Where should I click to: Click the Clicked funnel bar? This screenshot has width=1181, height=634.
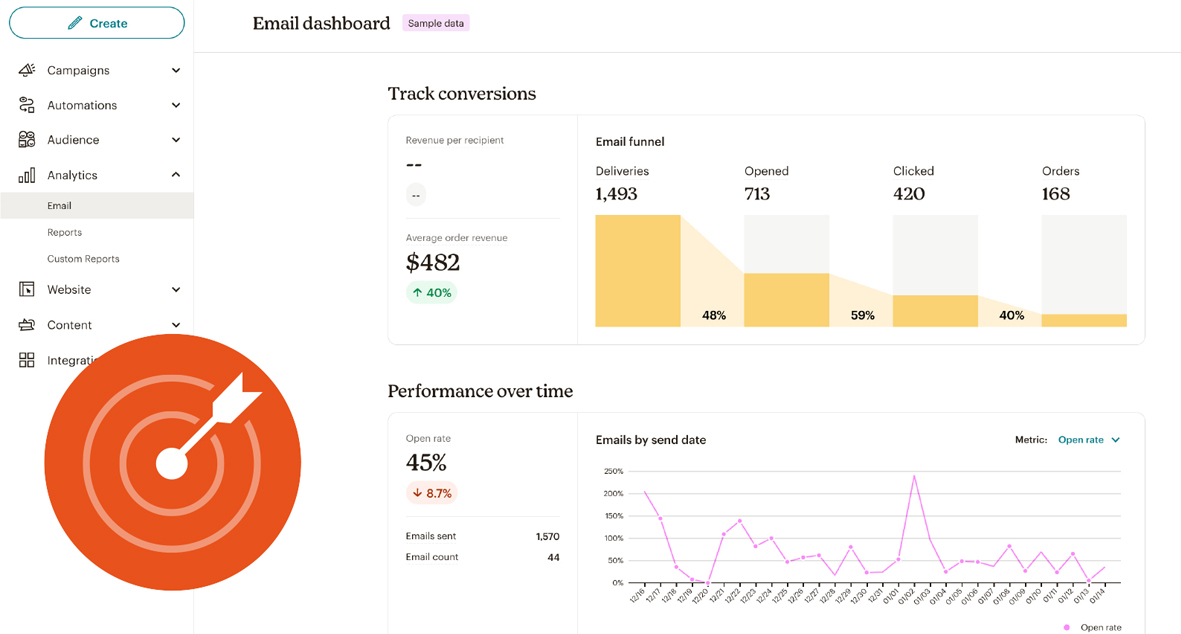coord(935,311)
